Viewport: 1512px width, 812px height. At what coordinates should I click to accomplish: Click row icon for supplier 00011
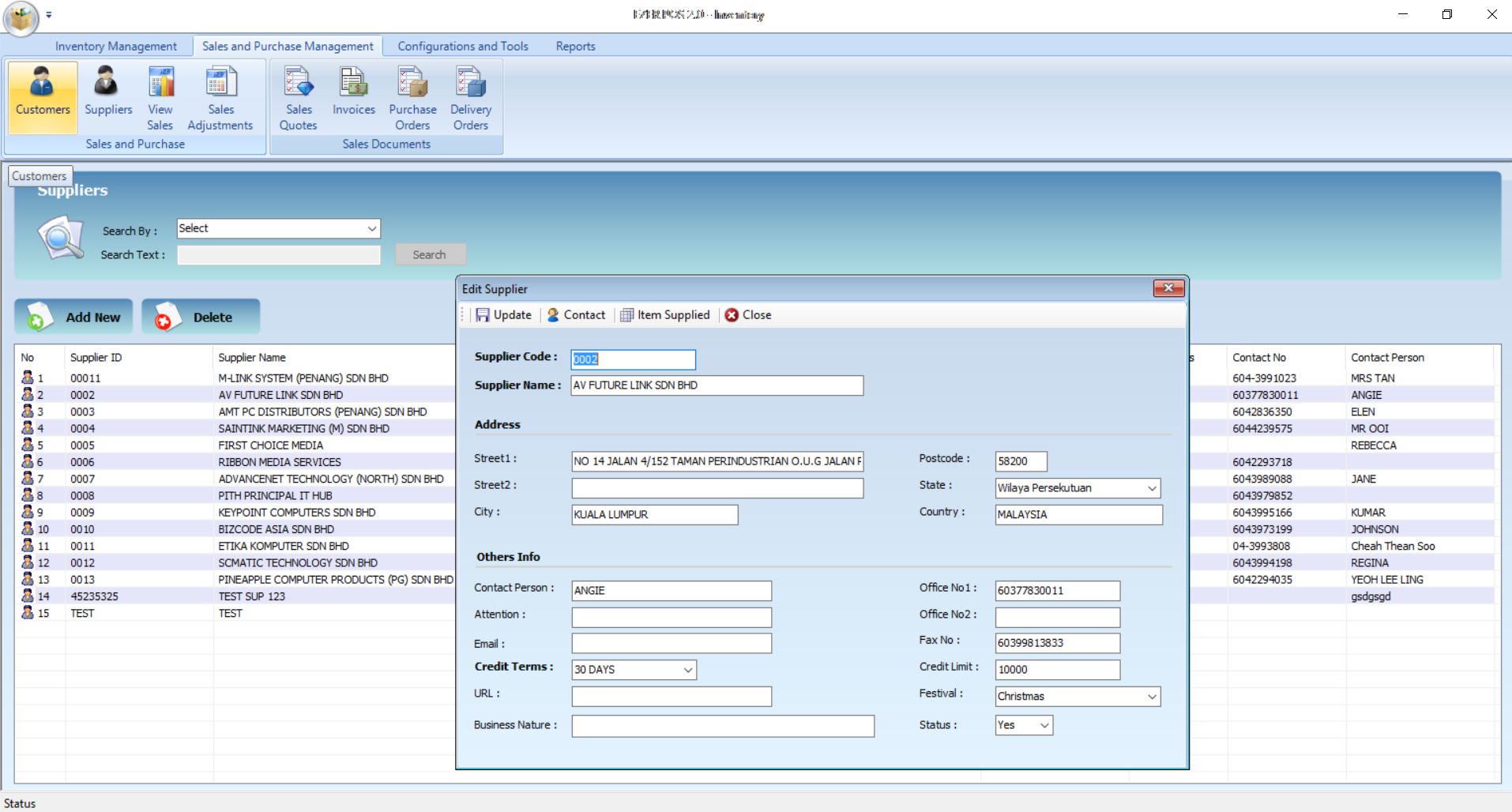[x=28, y=378]
